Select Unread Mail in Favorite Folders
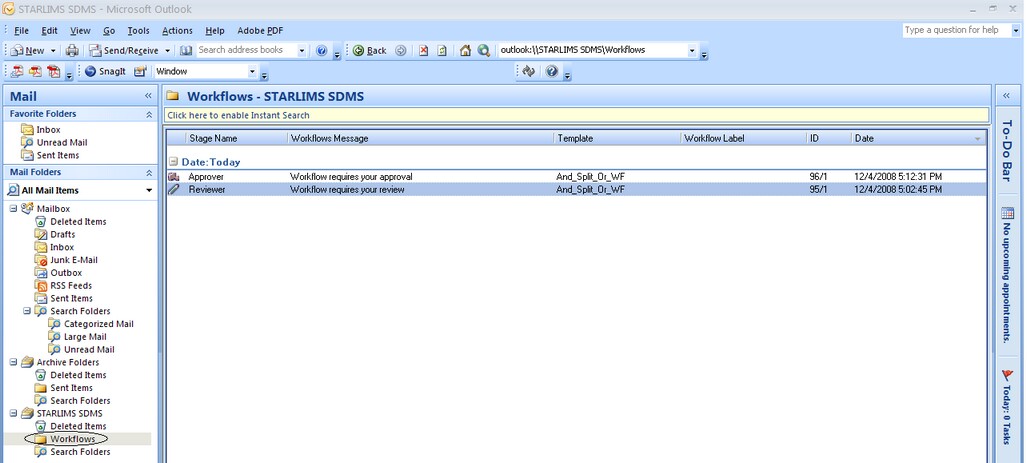The image size is (1027, 463). coord(62,142)
